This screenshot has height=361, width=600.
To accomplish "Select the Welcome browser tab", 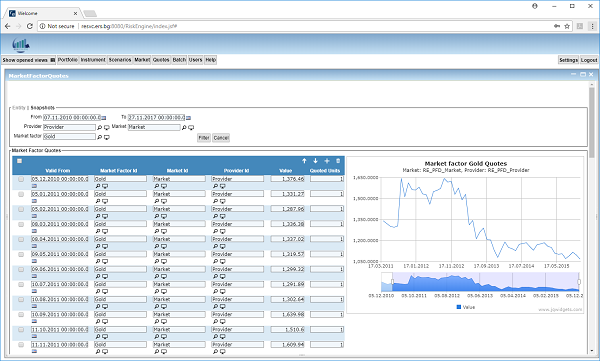I will [42, 13].
